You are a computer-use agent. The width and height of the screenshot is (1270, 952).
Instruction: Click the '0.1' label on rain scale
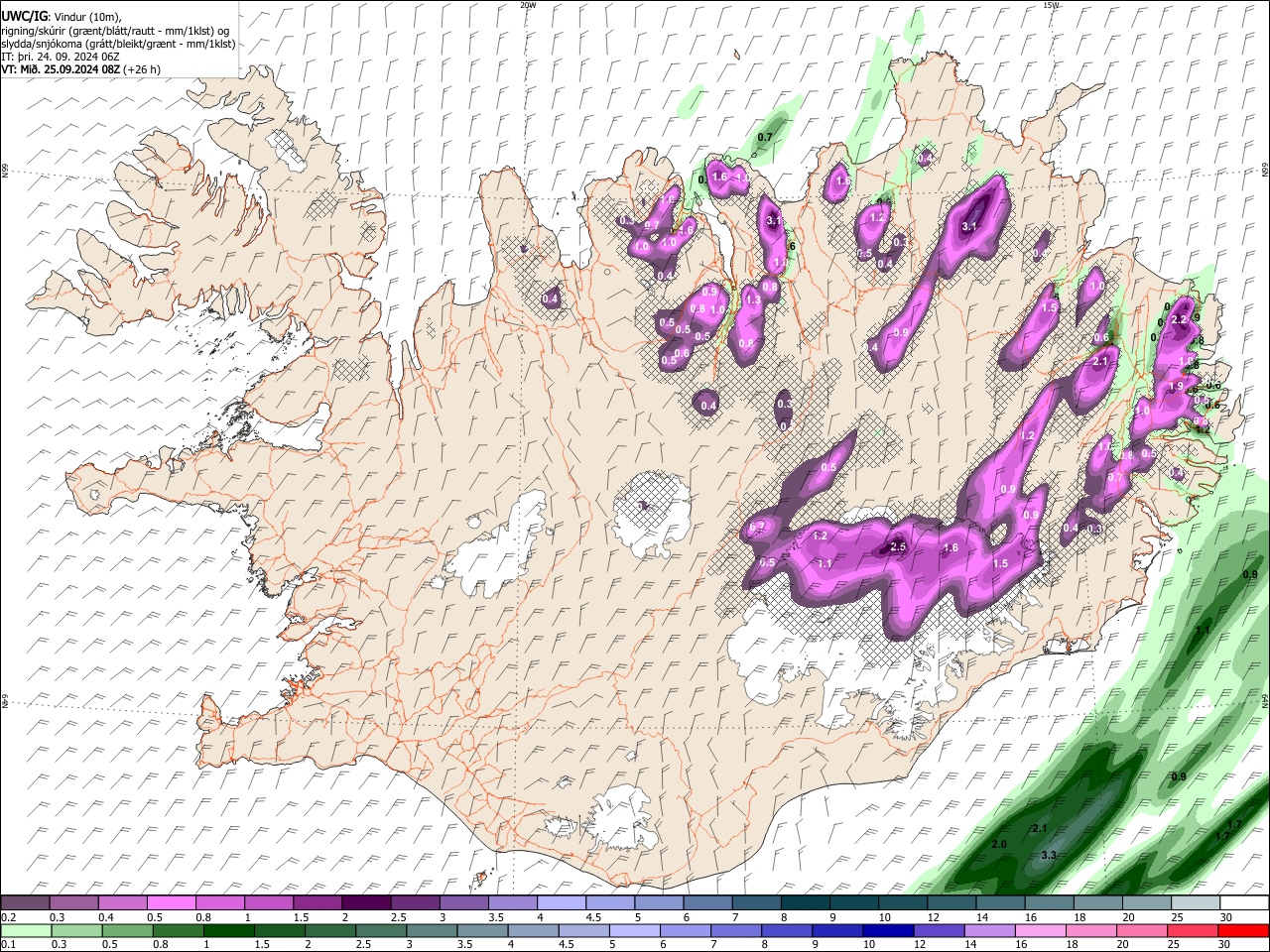[7, 944]
